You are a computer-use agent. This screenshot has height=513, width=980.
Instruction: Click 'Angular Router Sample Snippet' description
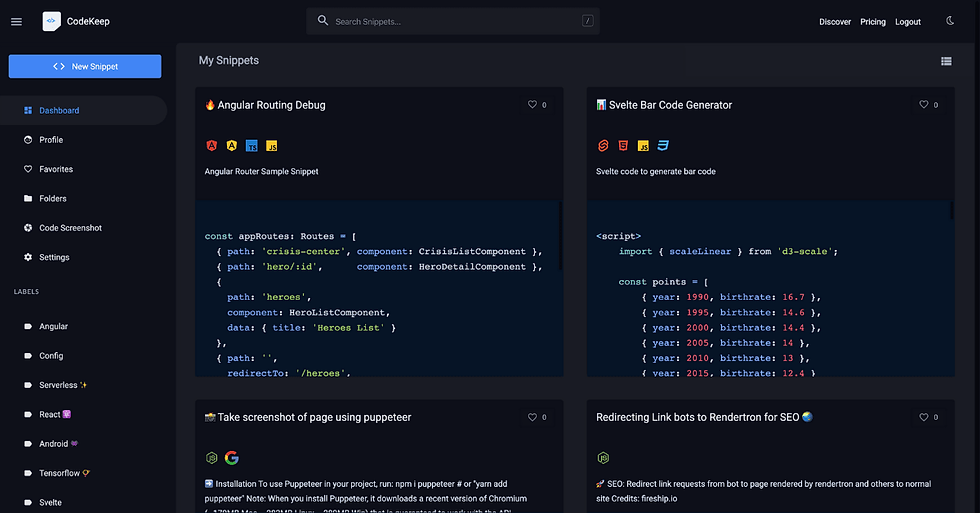point(261,171)
